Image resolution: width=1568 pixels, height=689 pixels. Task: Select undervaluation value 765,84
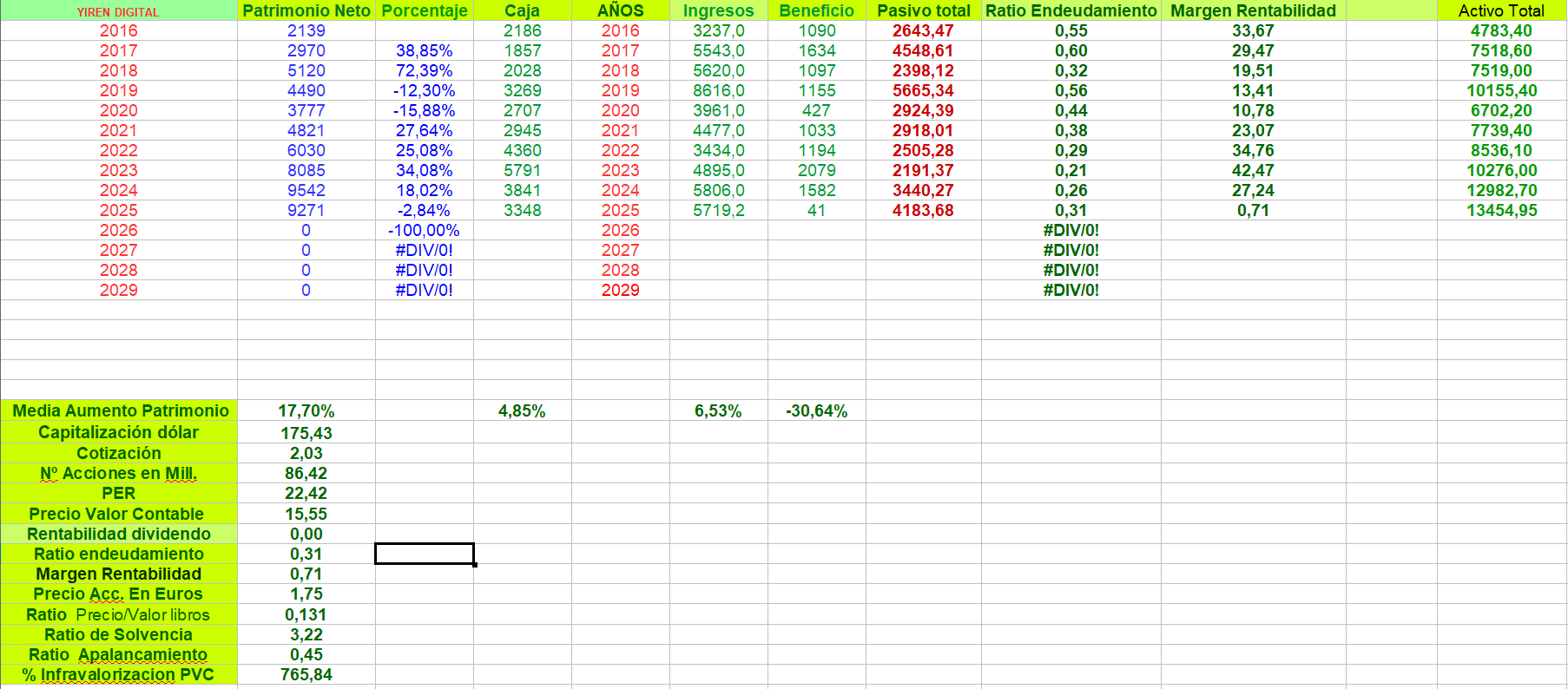tap(306, 675)
